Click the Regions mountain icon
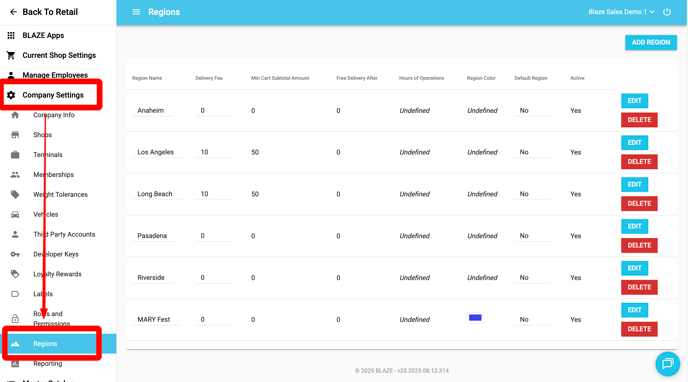 point(15,343)
